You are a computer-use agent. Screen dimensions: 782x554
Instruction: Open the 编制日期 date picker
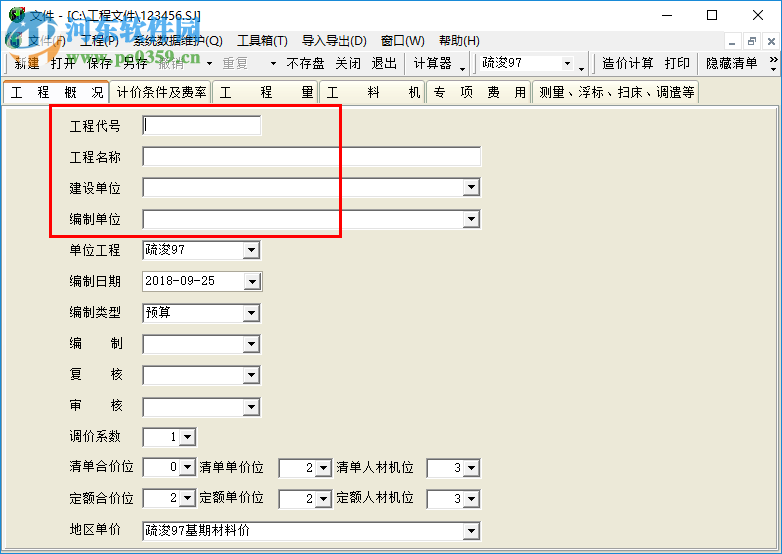252,282
